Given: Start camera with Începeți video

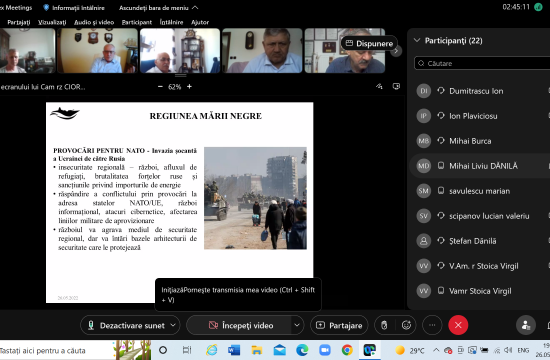Looking at the screenshot, I should click(240, 325).
